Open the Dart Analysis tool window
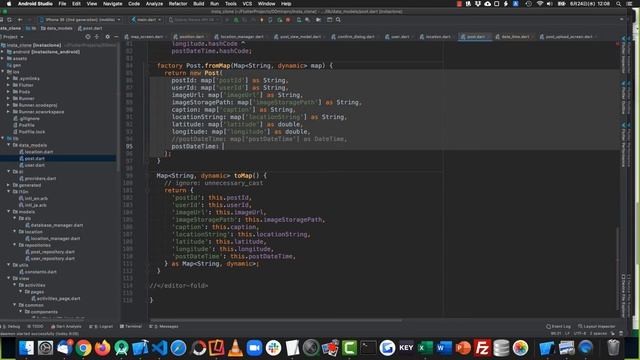 coord(66,327)
